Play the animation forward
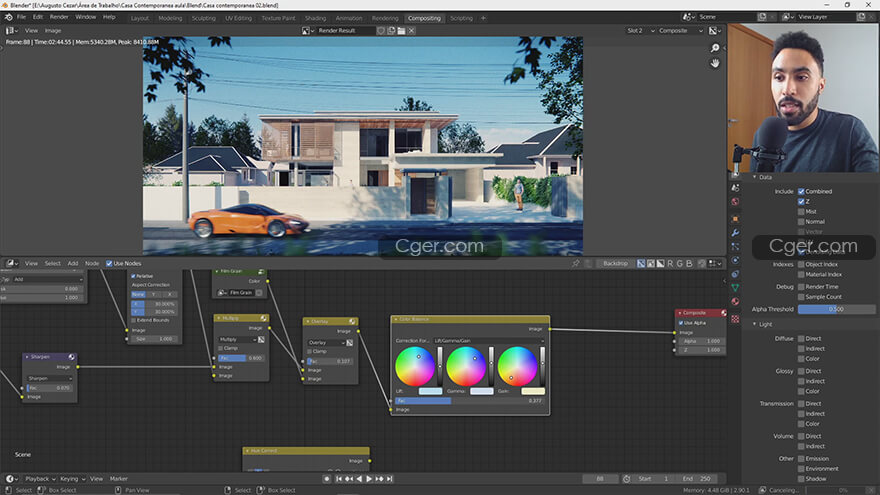The image size is (880, 495). click(x=369, y=479)
